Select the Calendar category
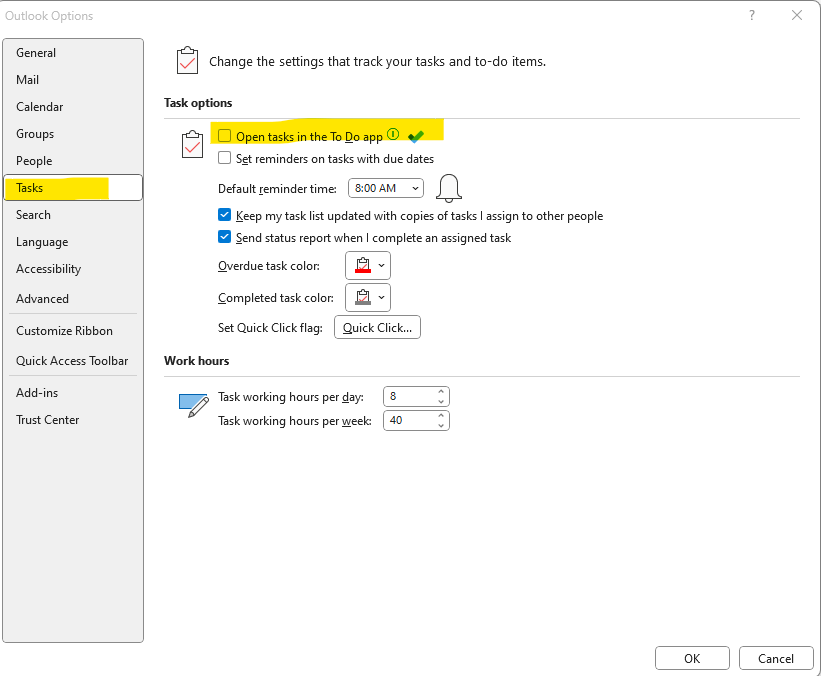 [39, 107]
